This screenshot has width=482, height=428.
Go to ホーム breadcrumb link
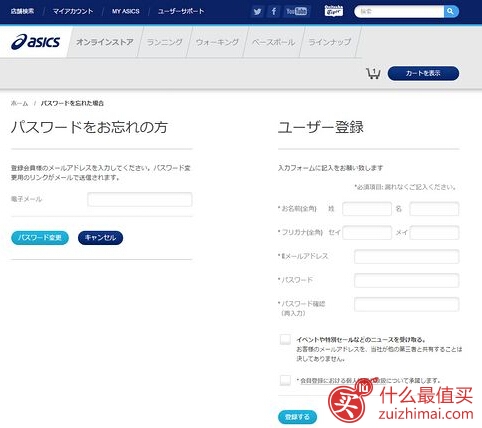[19, 103]
